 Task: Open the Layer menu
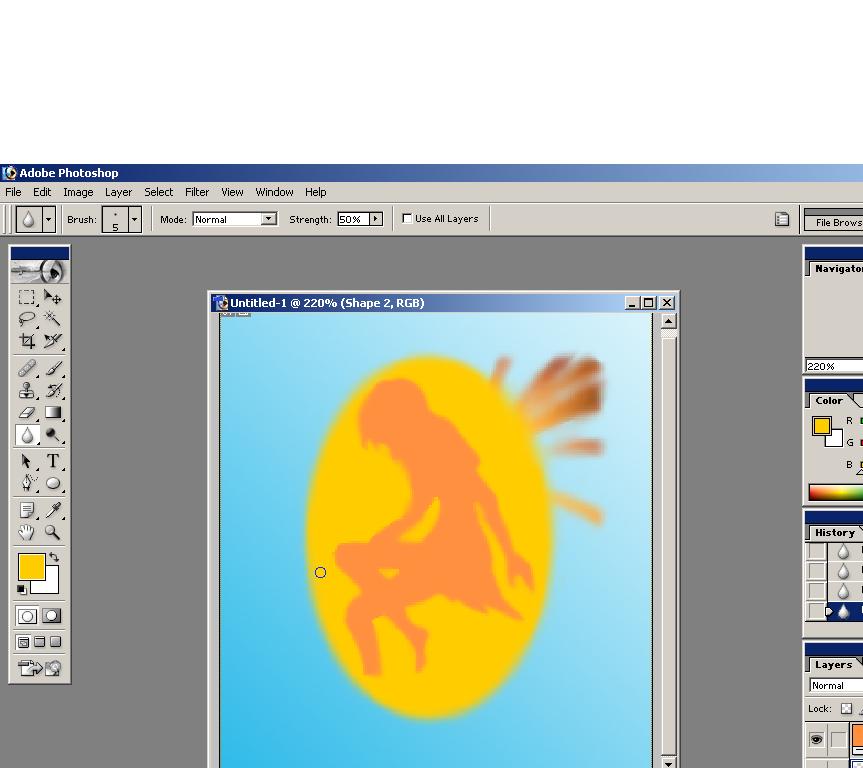pos(118,192)
